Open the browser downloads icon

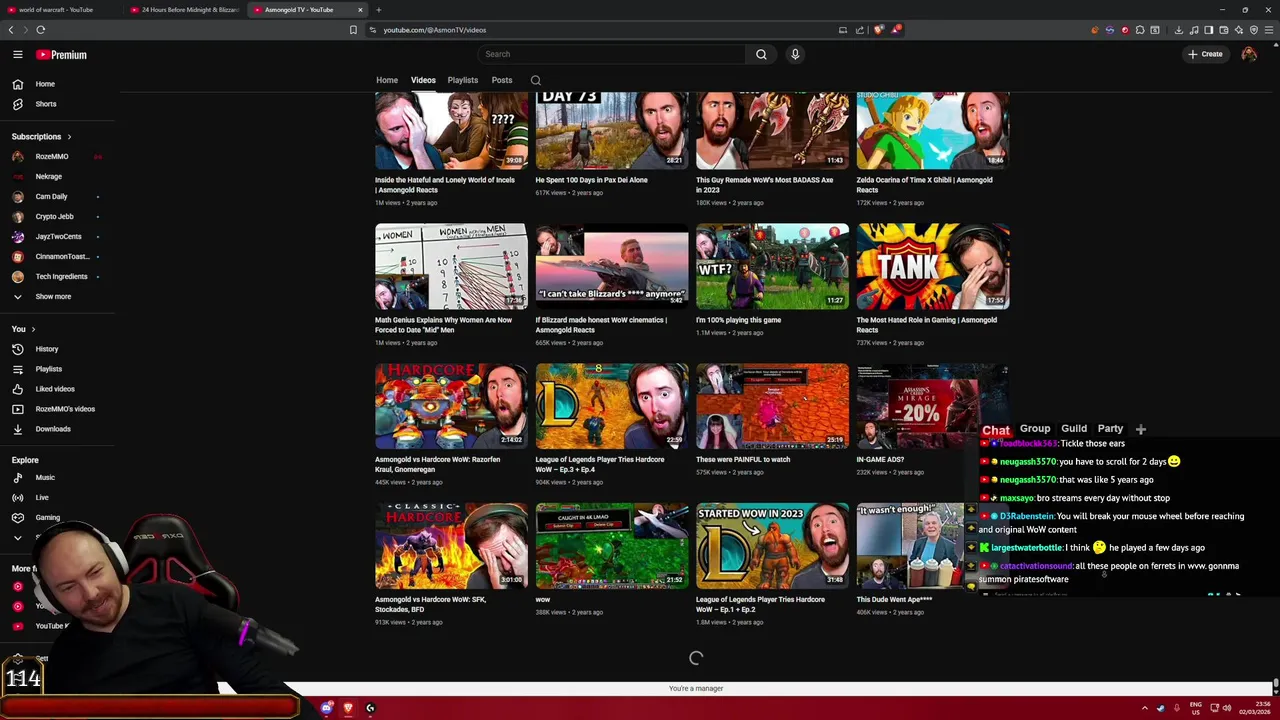[1179, 30]
